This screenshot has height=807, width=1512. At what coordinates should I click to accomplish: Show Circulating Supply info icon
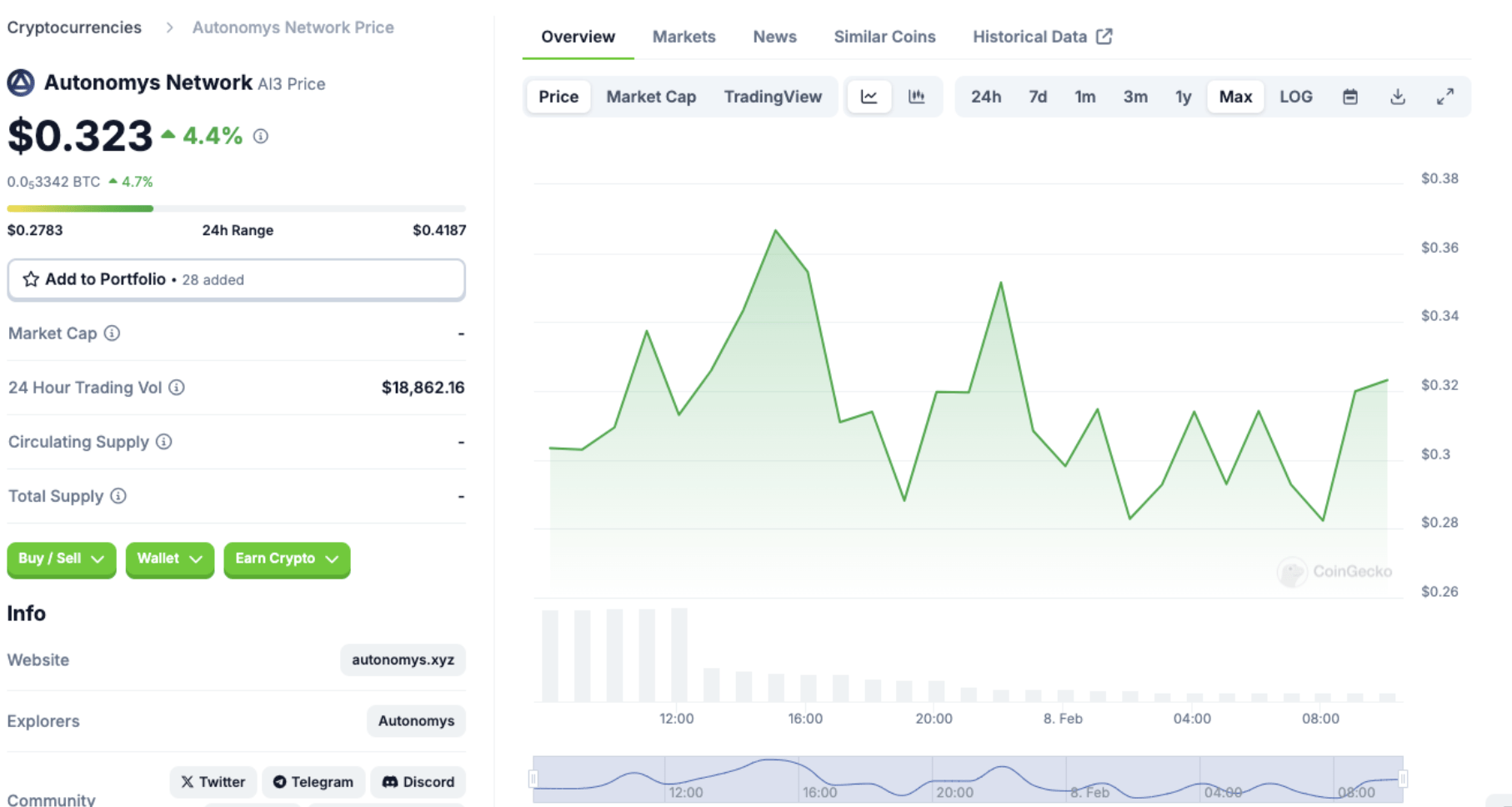[x=164, y=442]
